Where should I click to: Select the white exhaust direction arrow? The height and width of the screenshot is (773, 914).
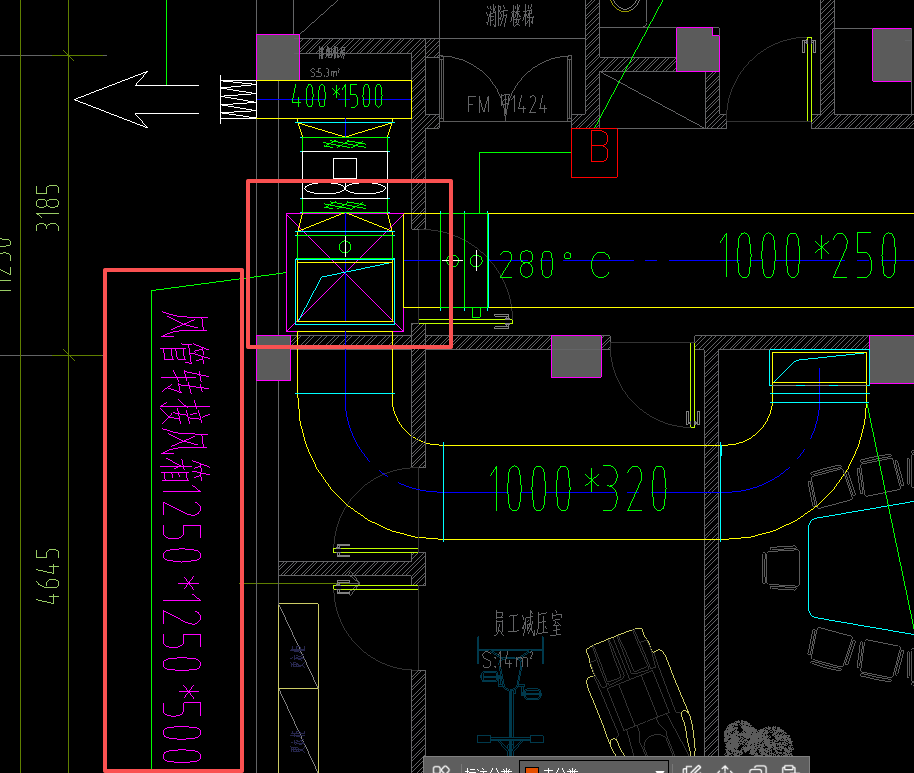136,100
